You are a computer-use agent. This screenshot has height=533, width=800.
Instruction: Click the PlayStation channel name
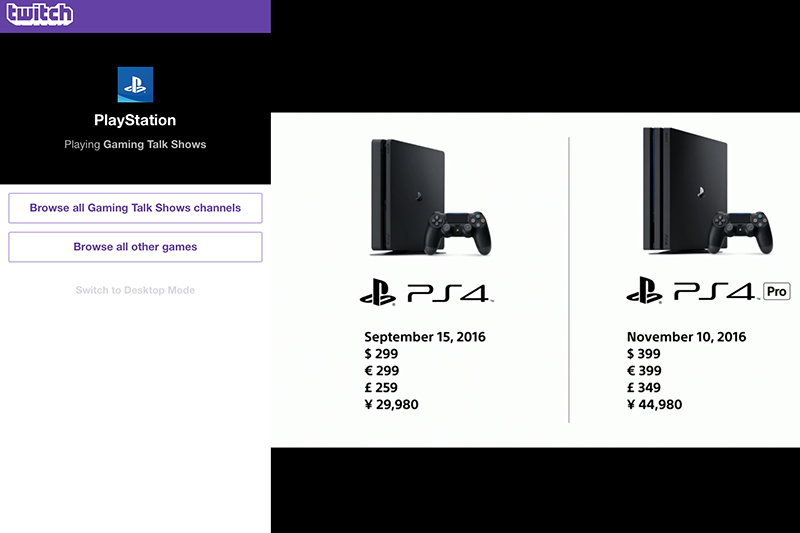pyautogui.click(x=135, y=120)
